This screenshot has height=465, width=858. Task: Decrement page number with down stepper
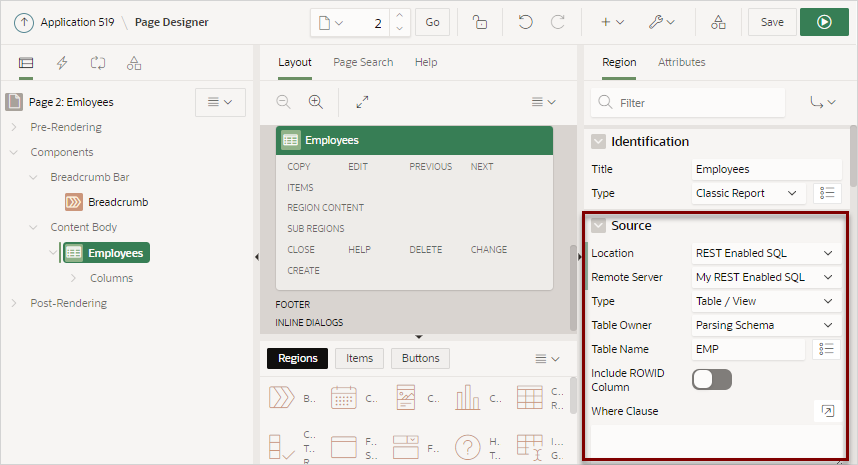(399, 29)
